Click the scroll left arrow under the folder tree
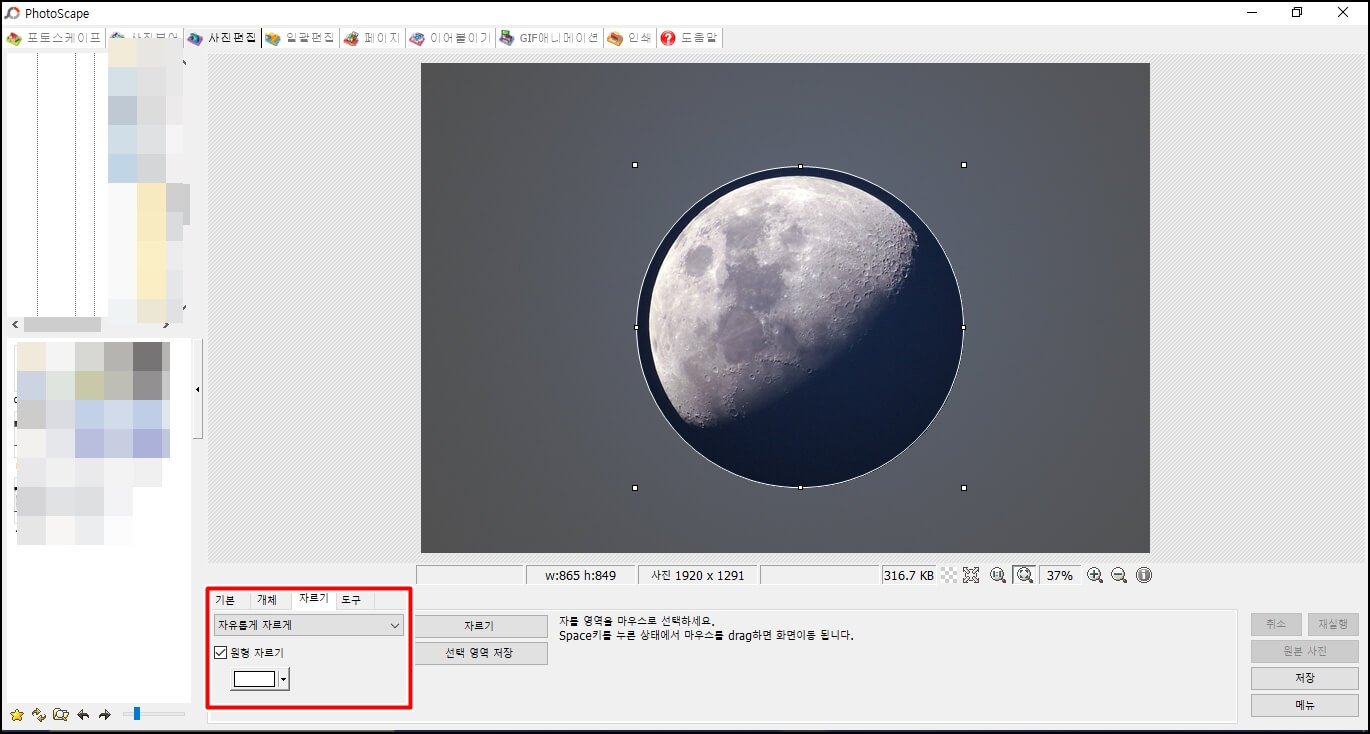Image resolution: width=1370 pixels, height=734 pixels. pyautogui.click(x=14, y=325)
